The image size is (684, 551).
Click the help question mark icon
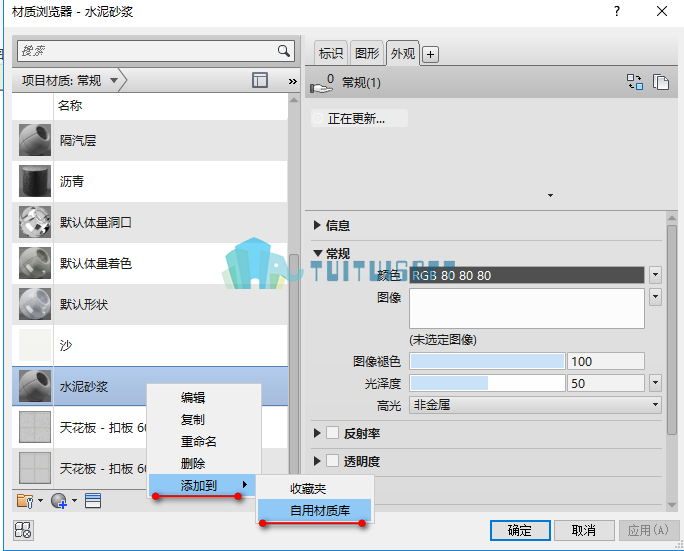(617, 11)
